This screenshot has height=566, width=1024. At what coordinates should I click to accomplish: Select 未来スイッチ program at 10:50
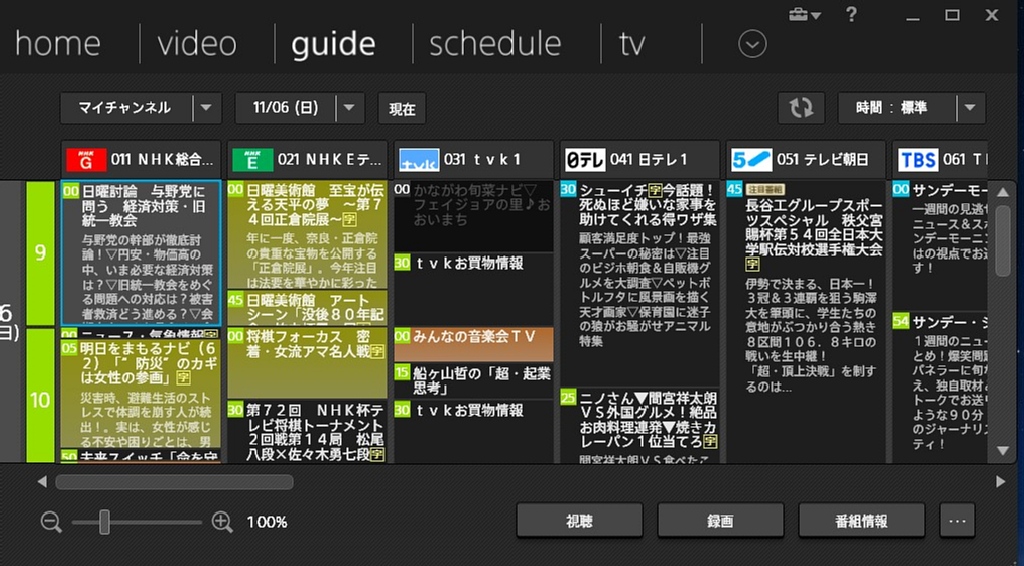pyautogui.click(x=141, y=456)
